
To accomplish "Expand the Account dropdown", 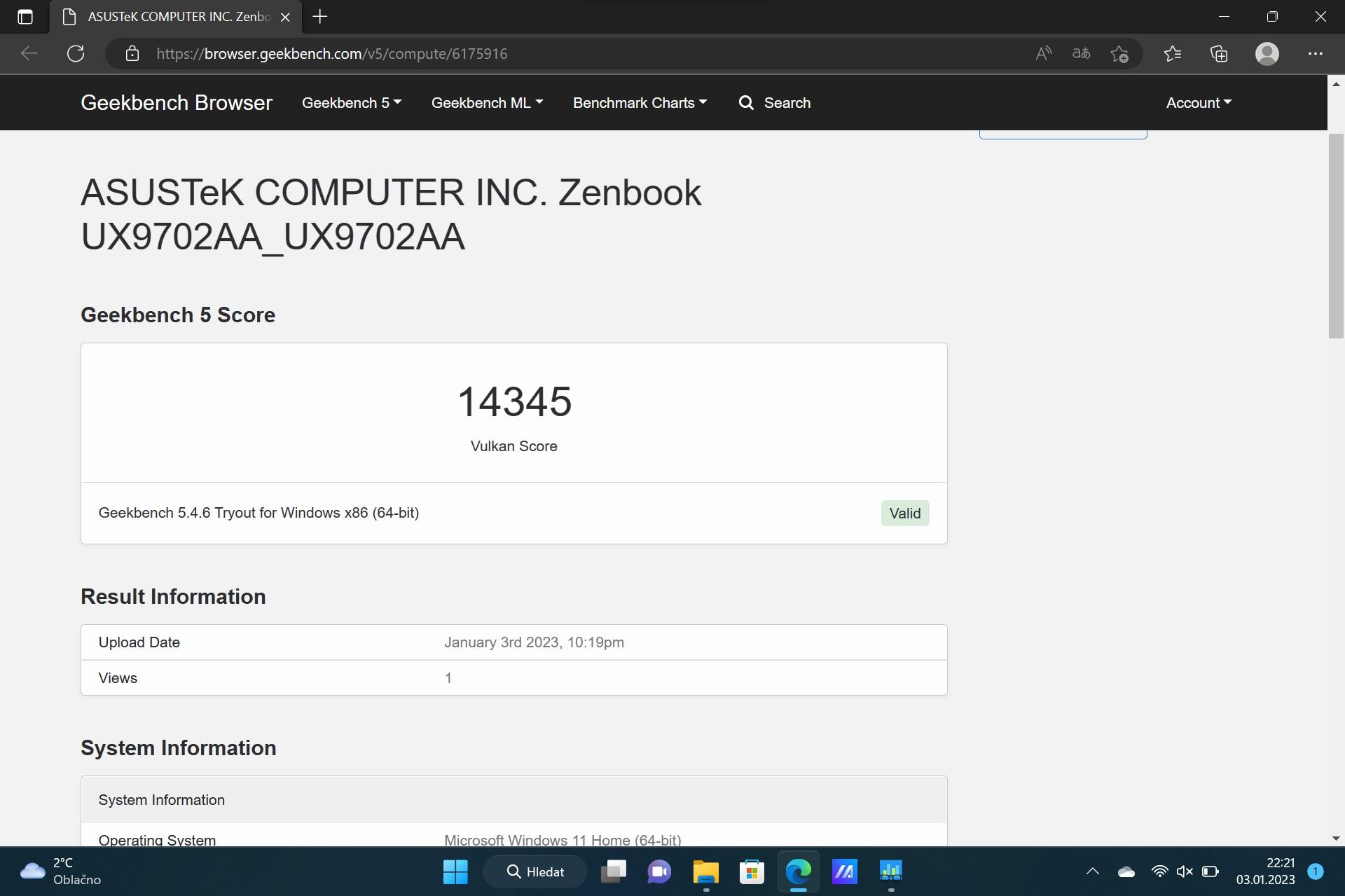I will pyautogui.click(x=1199, y=103).
